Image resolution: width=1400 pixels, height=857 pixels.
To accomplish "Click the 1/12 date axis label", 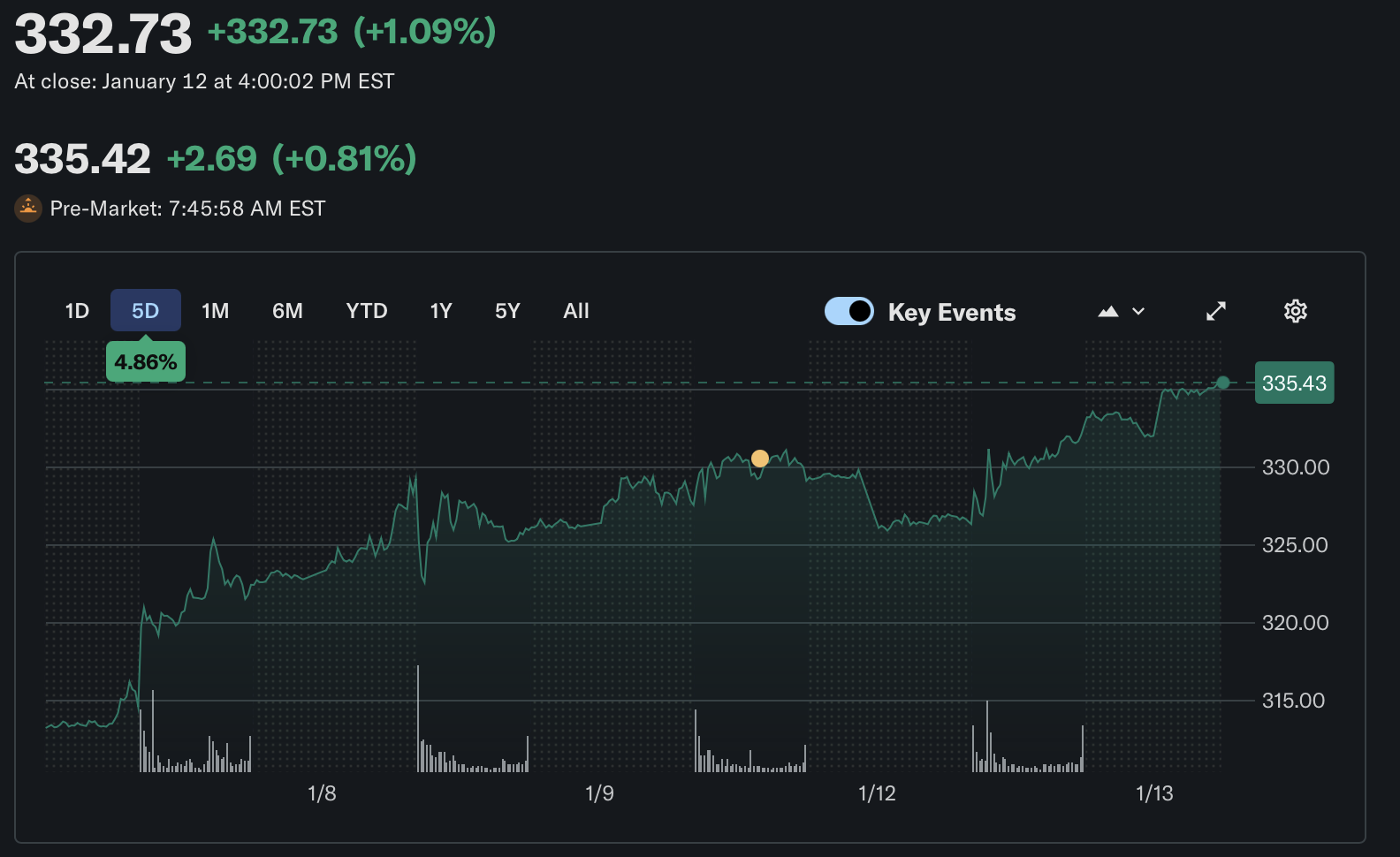I will (x=877, y=793).
